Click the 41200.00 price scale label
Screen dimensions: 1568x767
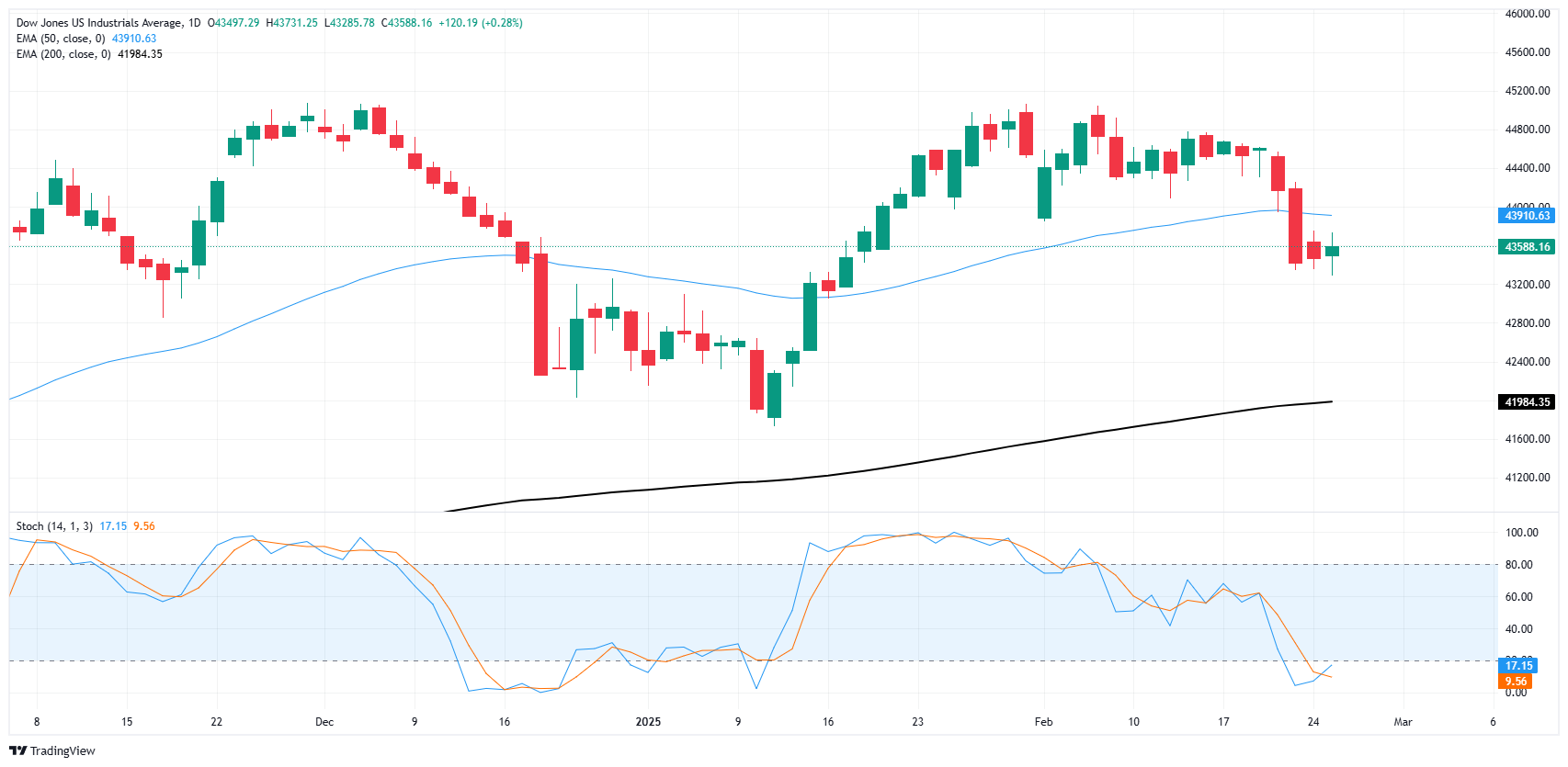click(1527, 478)
